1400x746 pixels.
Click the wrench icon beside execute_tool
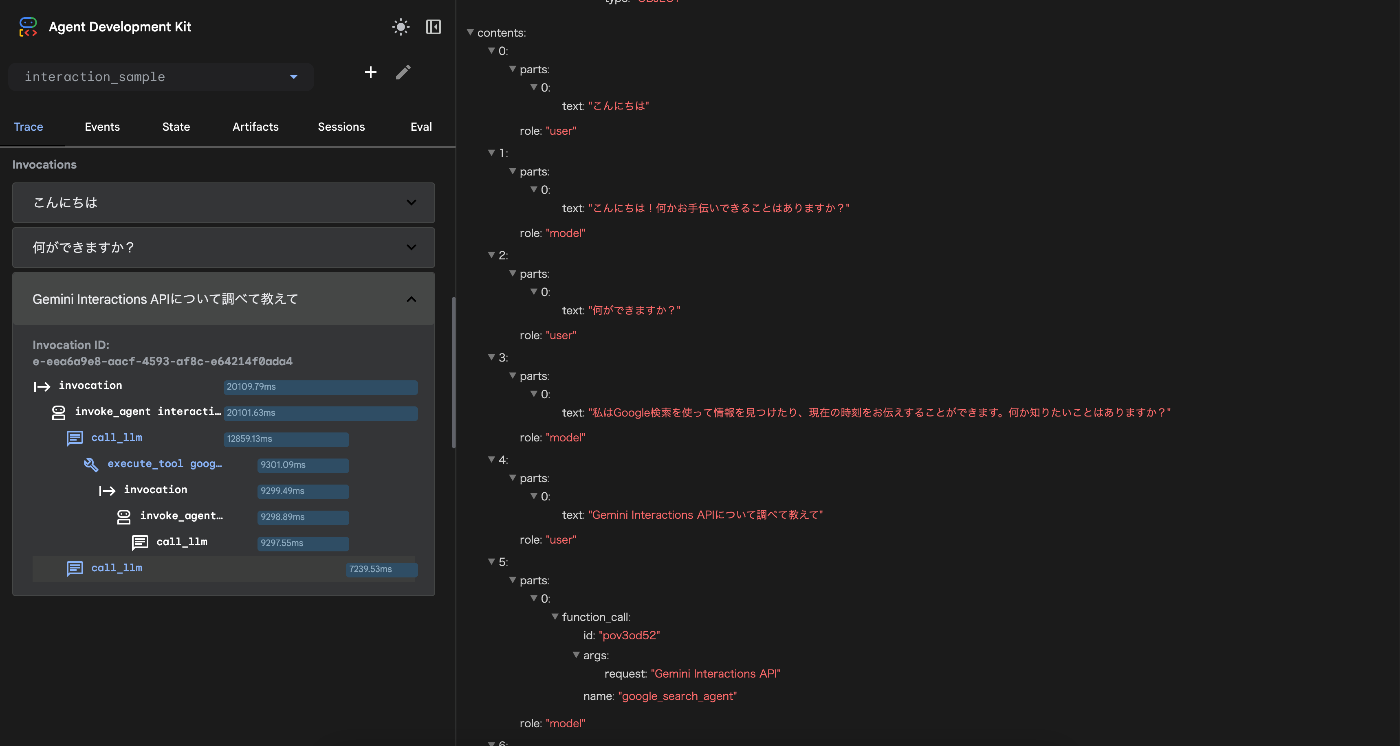pyautogui.click(x=91, y=464)
